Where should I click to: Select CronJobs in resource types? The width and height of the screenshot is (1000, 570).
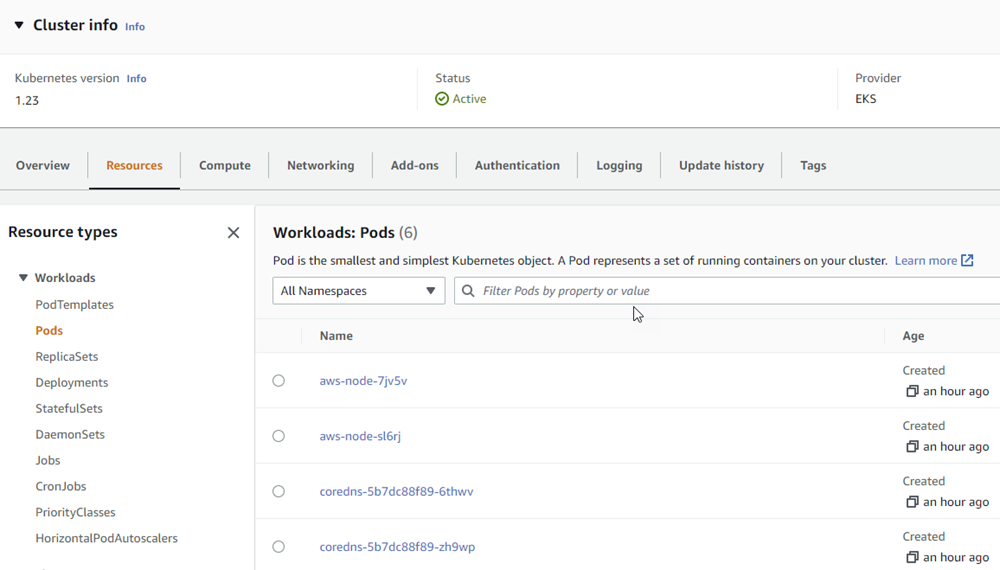61,486
